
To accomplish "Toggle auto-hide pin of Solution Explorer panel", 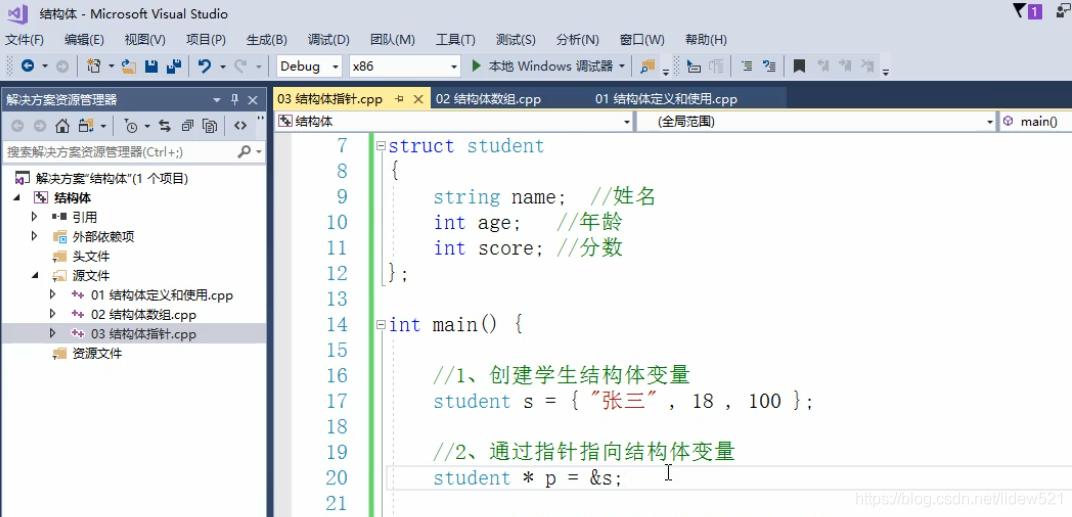I will pyautogui.click(x=234, y=99).
